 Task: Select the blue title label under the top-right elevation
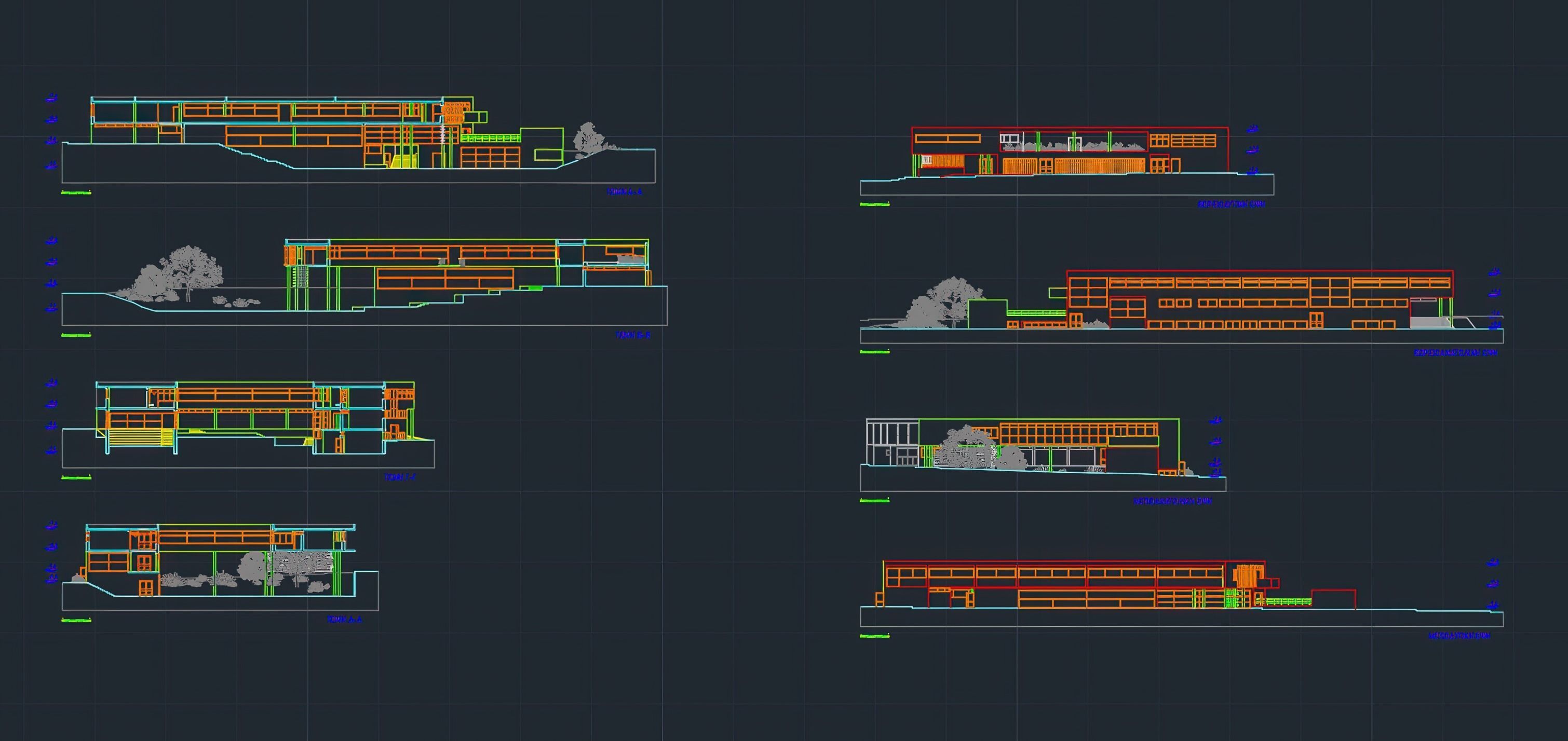[1231, 204]
